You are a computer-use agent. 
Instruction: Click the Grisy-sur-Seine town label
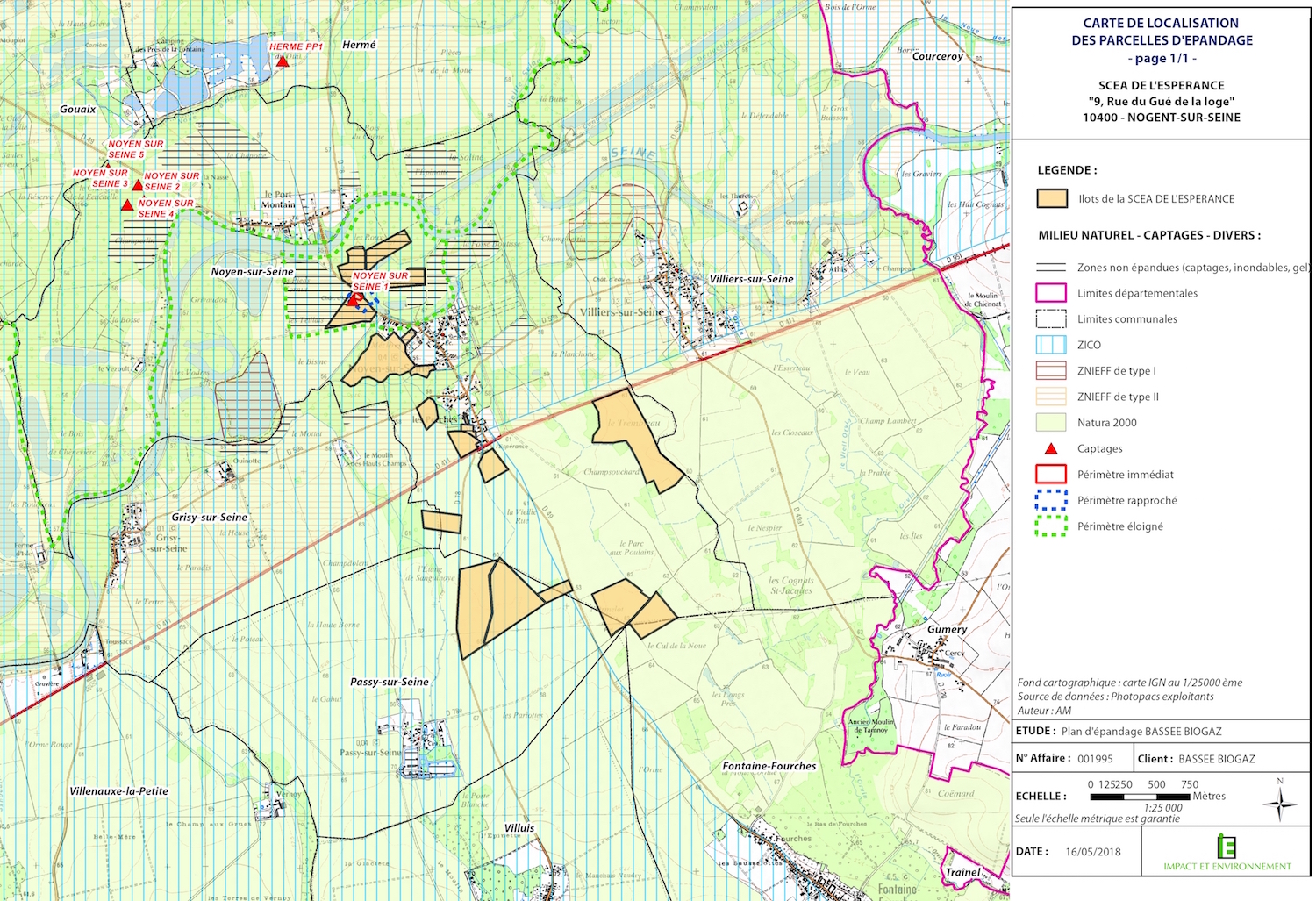click(209, 518)
